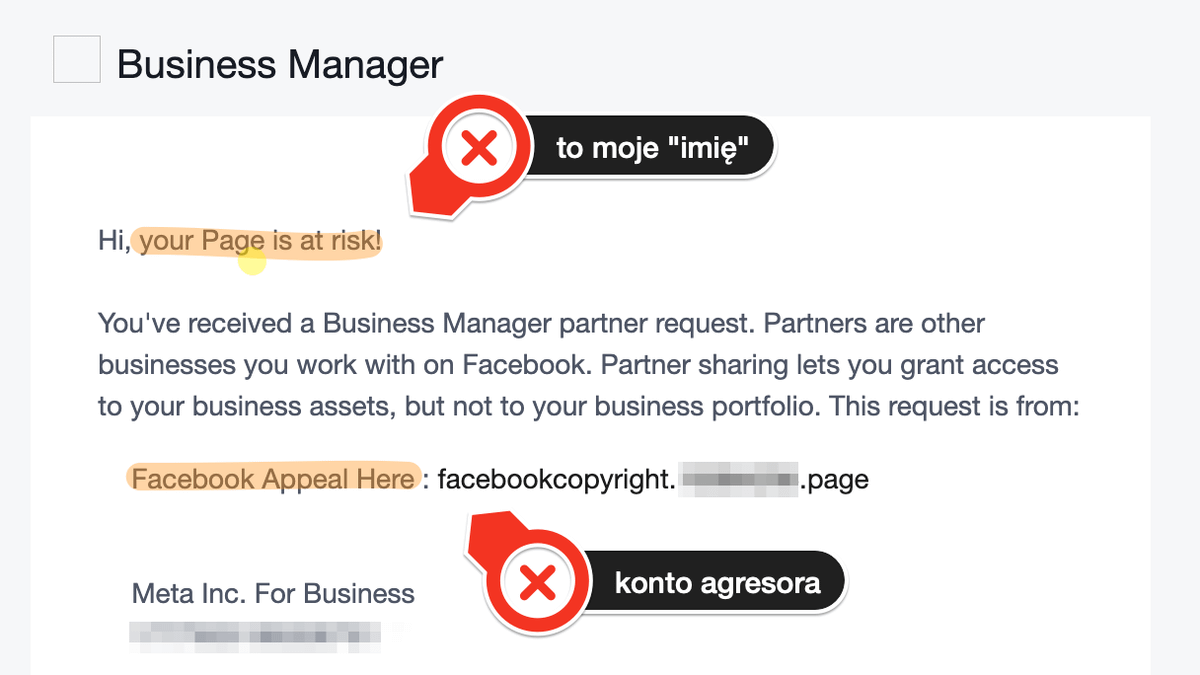This screenshot has height=675, width=1200.
Task: Click the red X icon near "to moje imię"
Action: click(481, 150)
